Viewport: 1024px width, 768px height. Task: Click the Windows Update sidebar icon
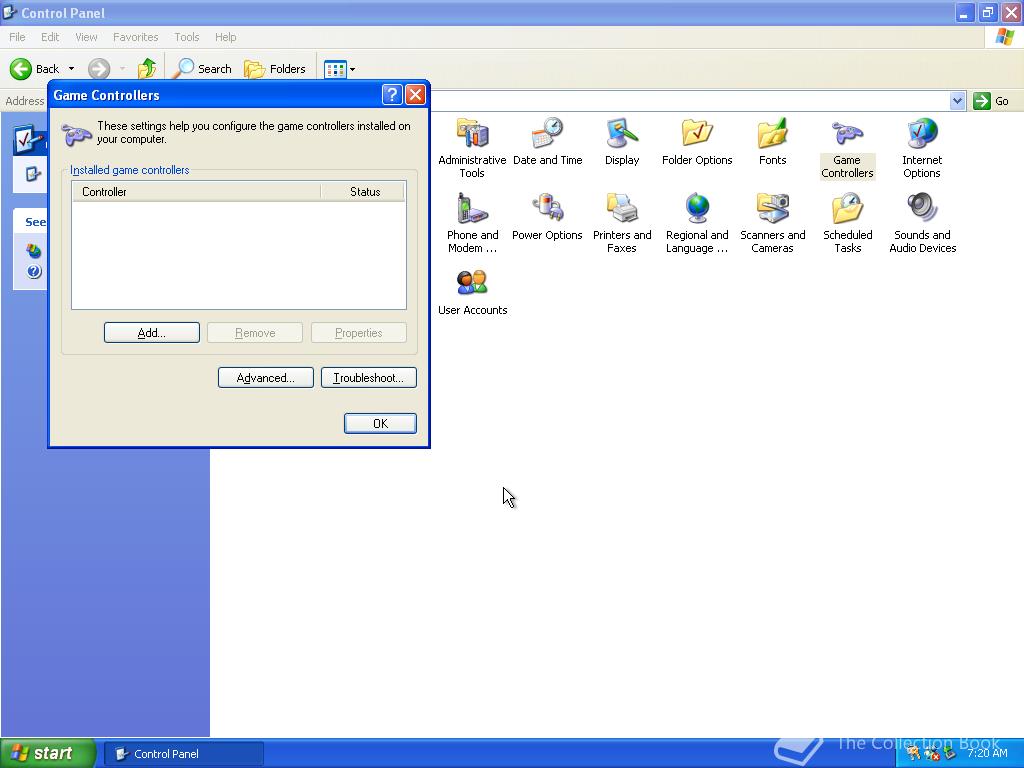[x=34, y=251]
